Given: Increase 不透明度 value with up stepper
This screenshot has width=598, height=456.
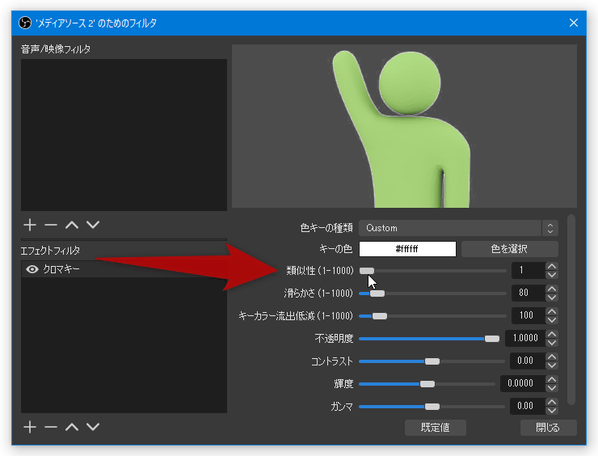Looking at the screenshot, I should 552,334.
